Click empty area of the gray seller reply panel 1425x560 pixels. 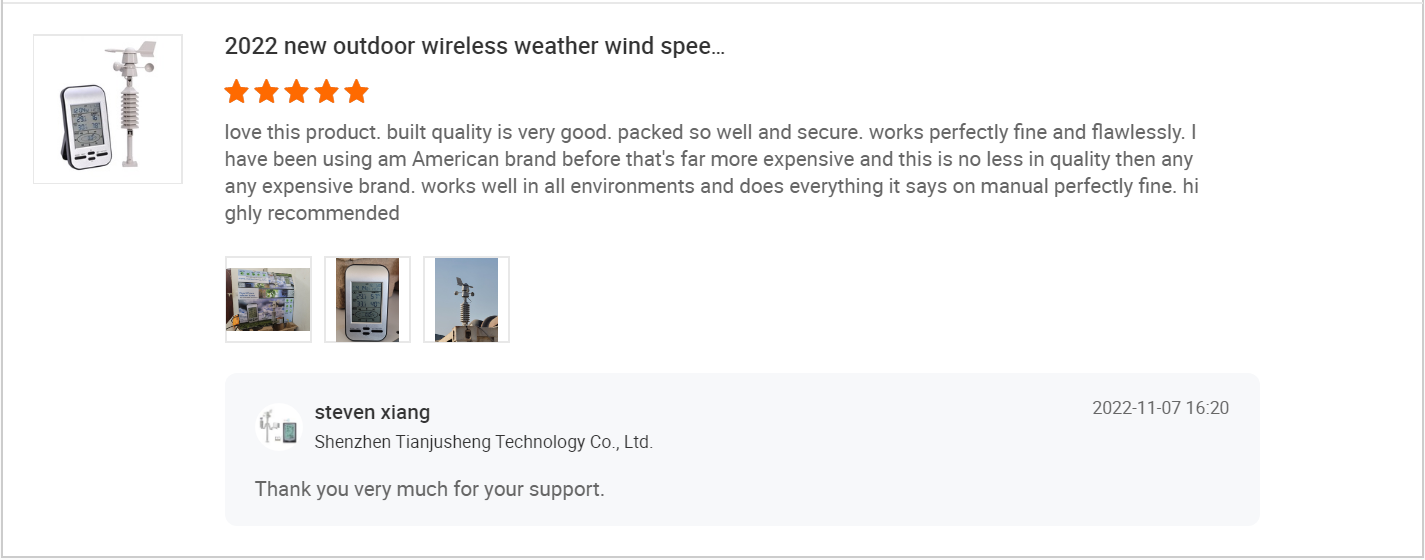pyautogui.click(x=900, y=470)
